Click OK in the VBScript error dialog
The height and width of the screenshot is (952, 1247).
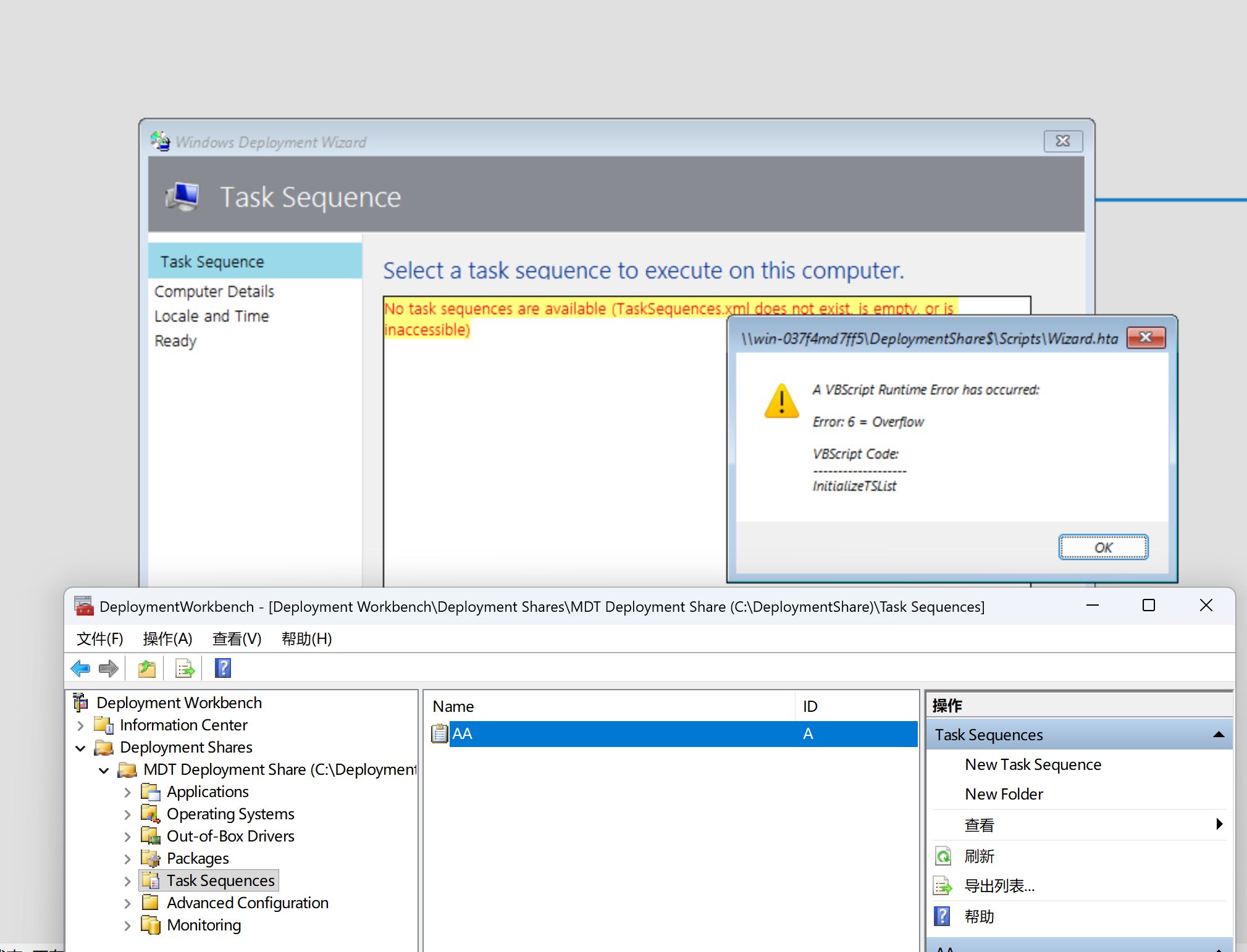pos(1103,548)
